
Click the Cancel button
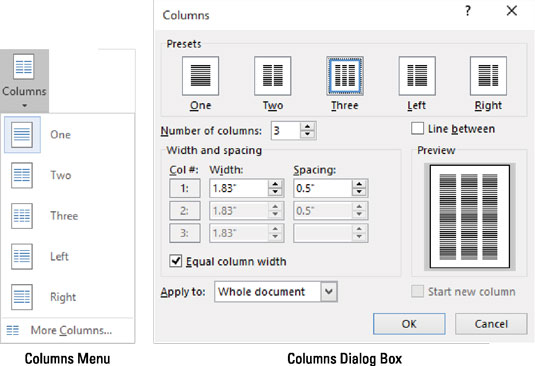tap(491, 324)
